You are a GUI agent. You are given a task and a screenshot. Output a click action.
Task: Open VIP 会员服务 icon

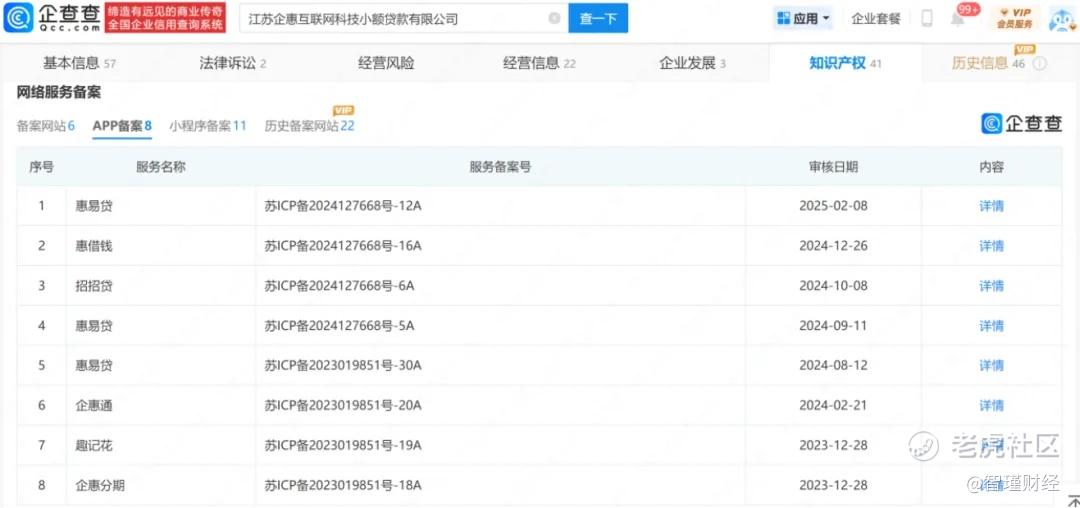[1015, 19]
